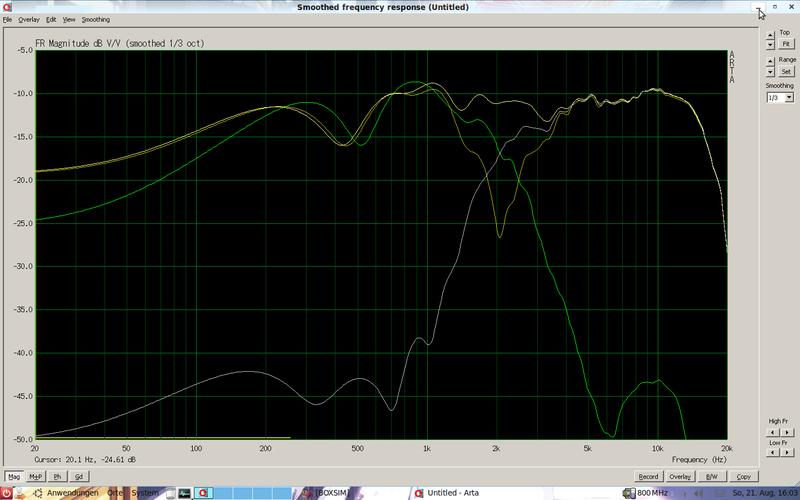The width and height of the screenshot is (800, 500).
Task: Raise graph Top with up arrow
Action: pos(770,35)
